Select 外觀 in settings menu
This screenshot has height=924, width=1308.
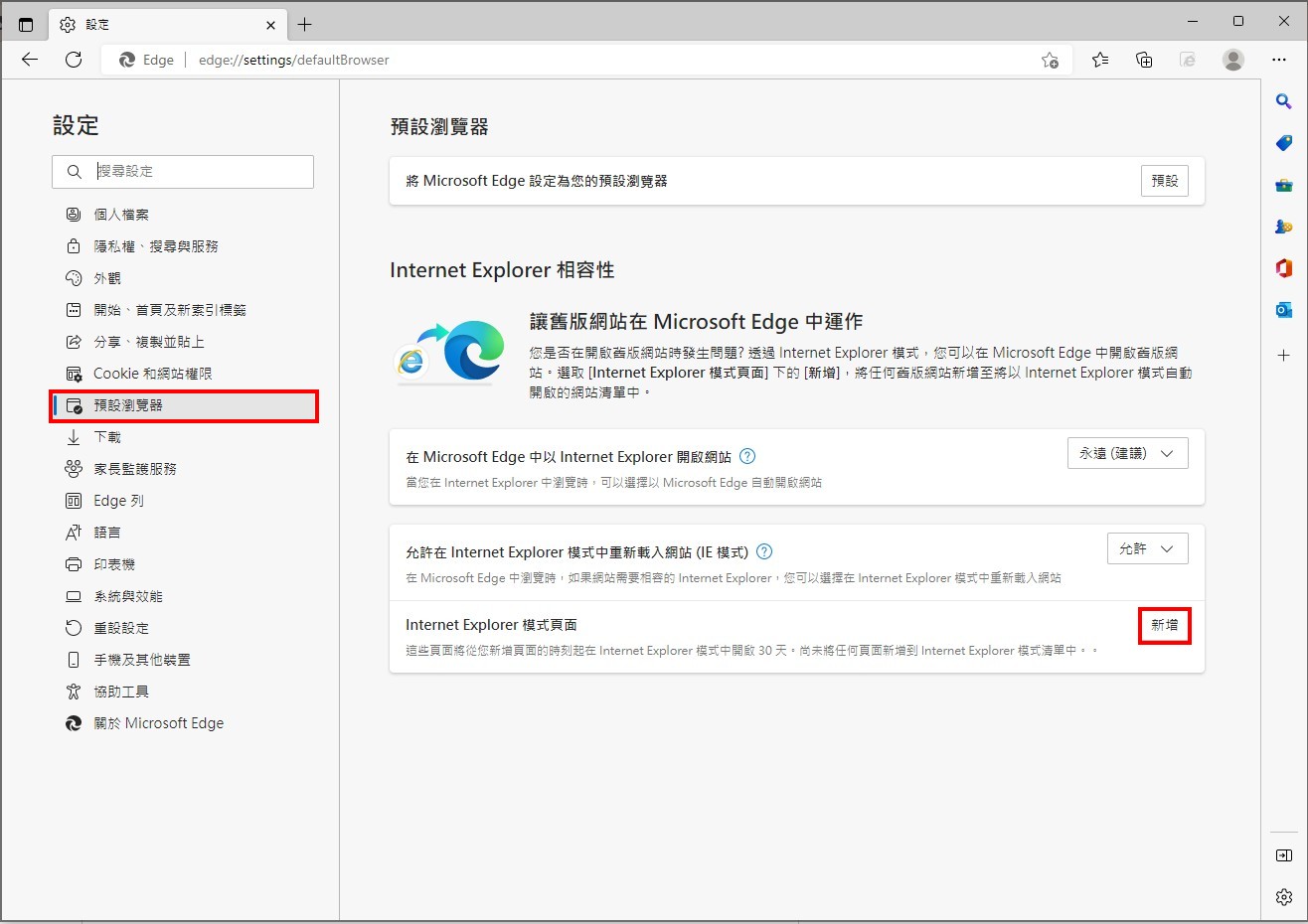(184, 278)
